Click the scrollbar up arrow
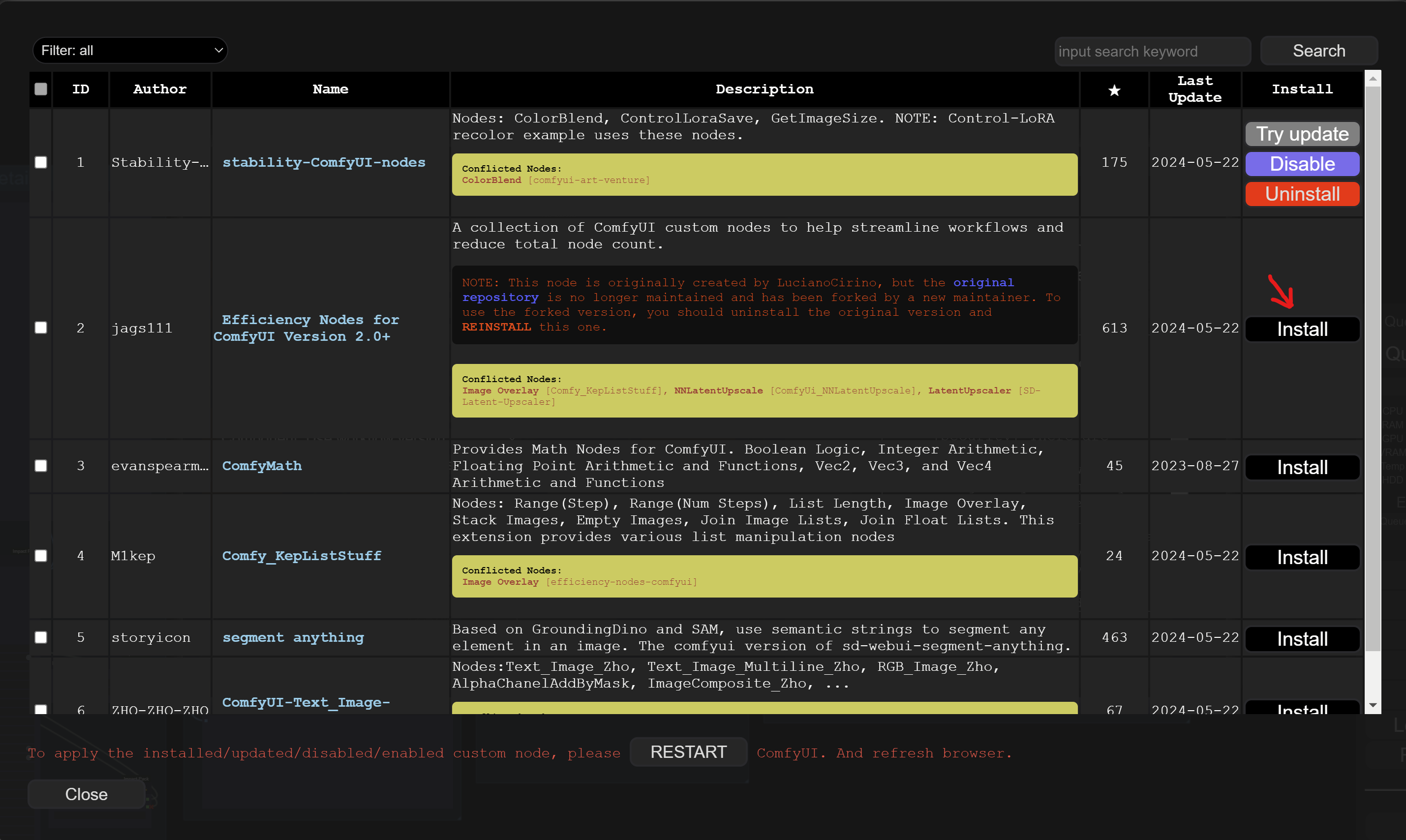 click(1373, 79)
